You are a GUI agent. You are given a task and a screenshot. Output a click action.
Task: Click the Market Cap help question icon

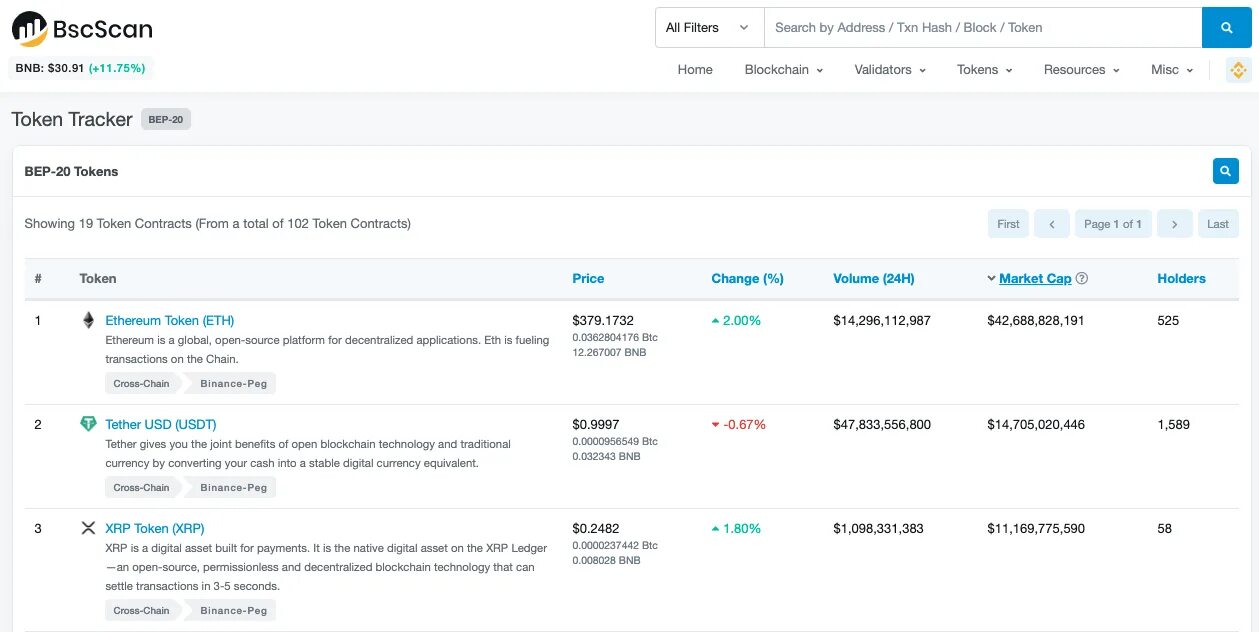[1081, 279]
